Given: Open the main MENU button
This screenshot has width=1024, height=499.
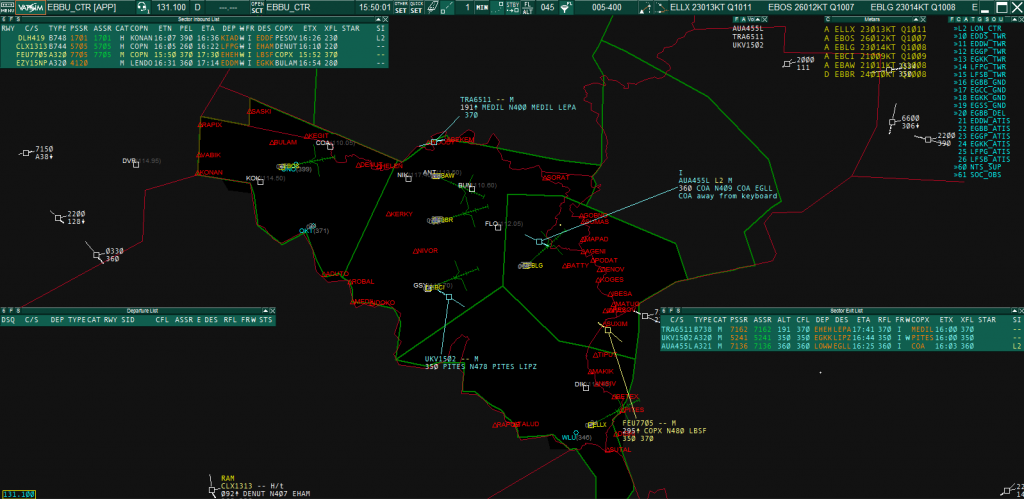Looking at the screenshot, I should pos(7,10).
